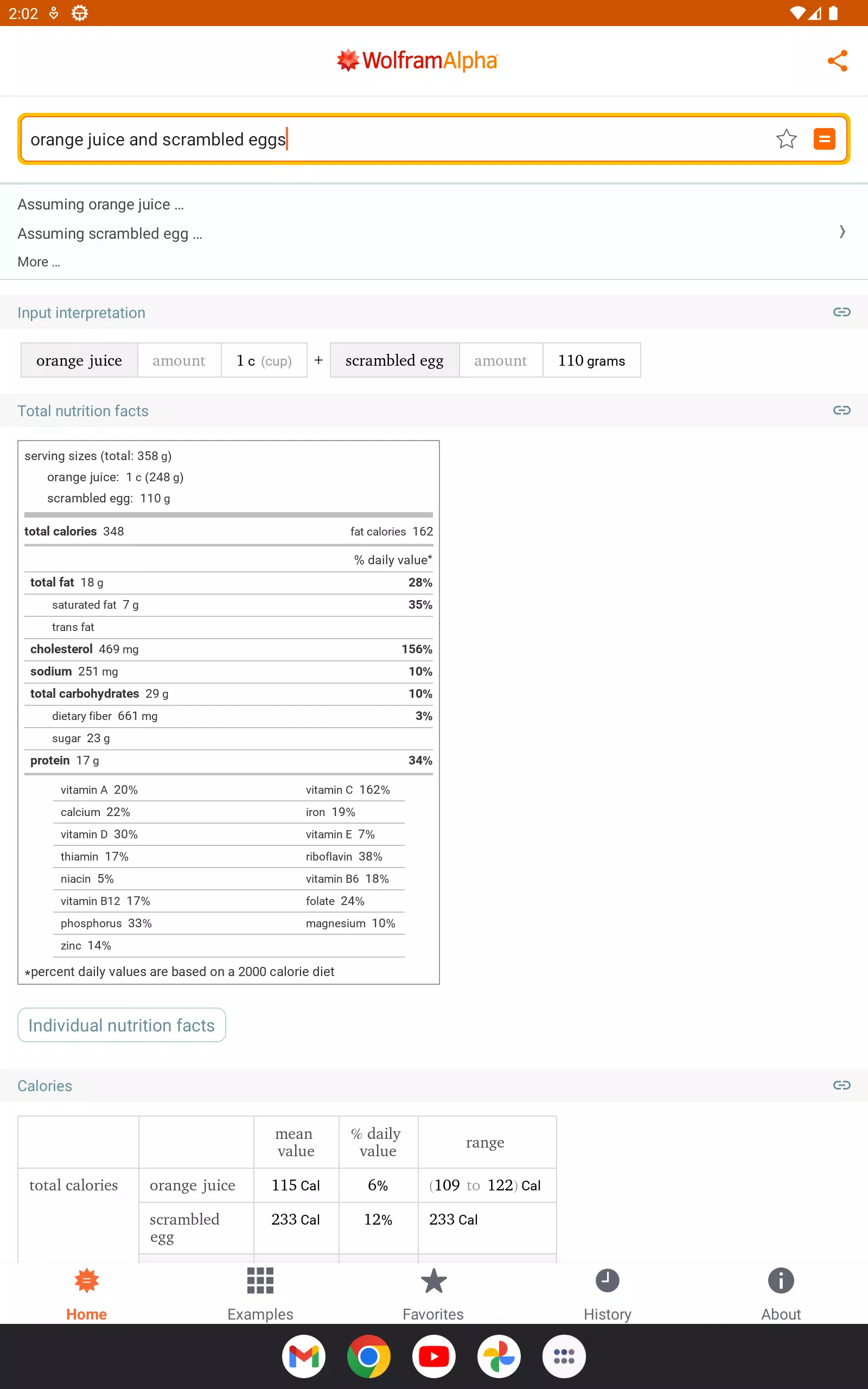
Task: Tap the 'cholesterol 469 mg' row
Action: point(228,649)
